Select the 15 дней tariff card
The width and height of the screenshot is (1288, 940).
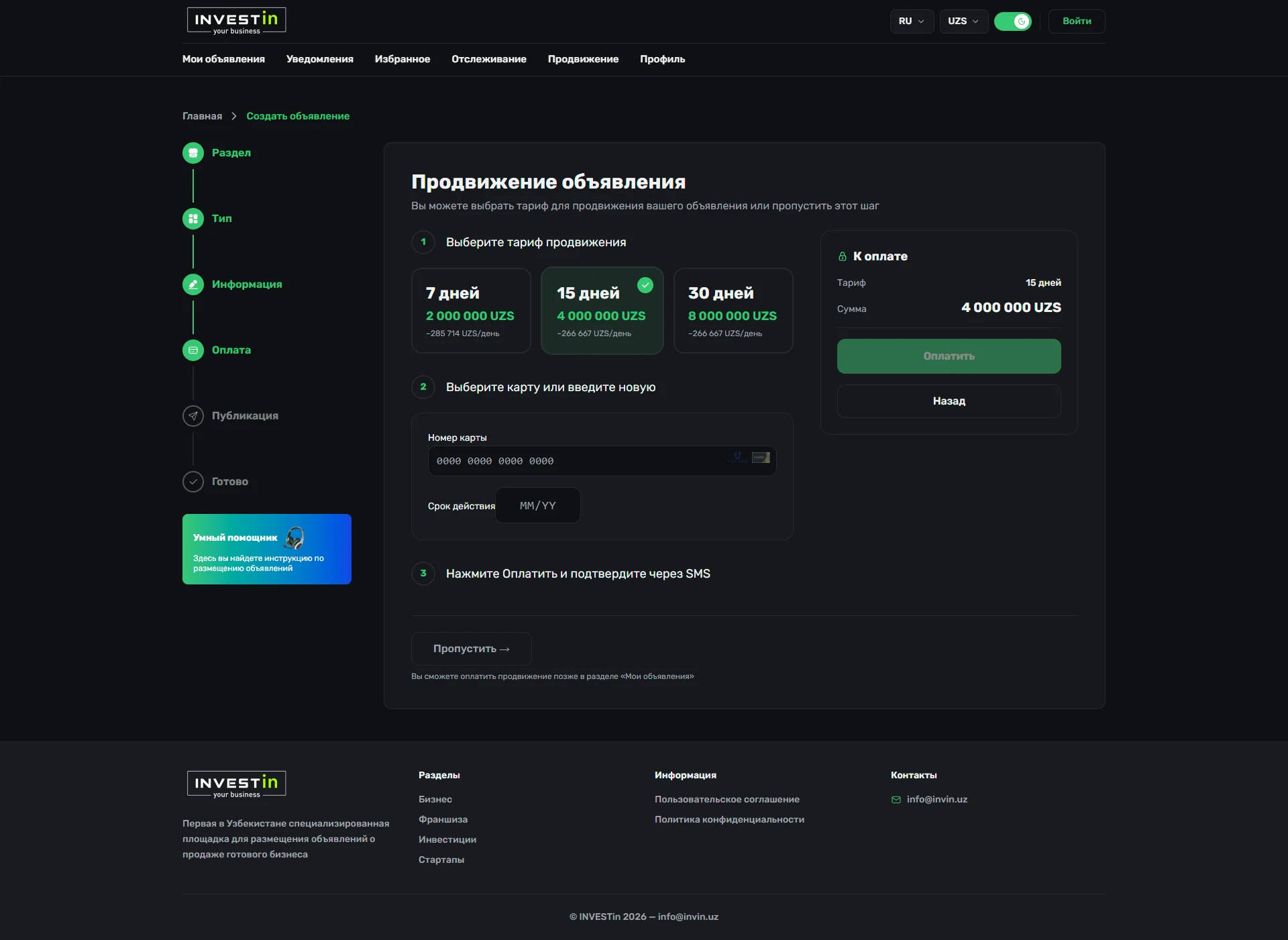(x=602, y=311)
